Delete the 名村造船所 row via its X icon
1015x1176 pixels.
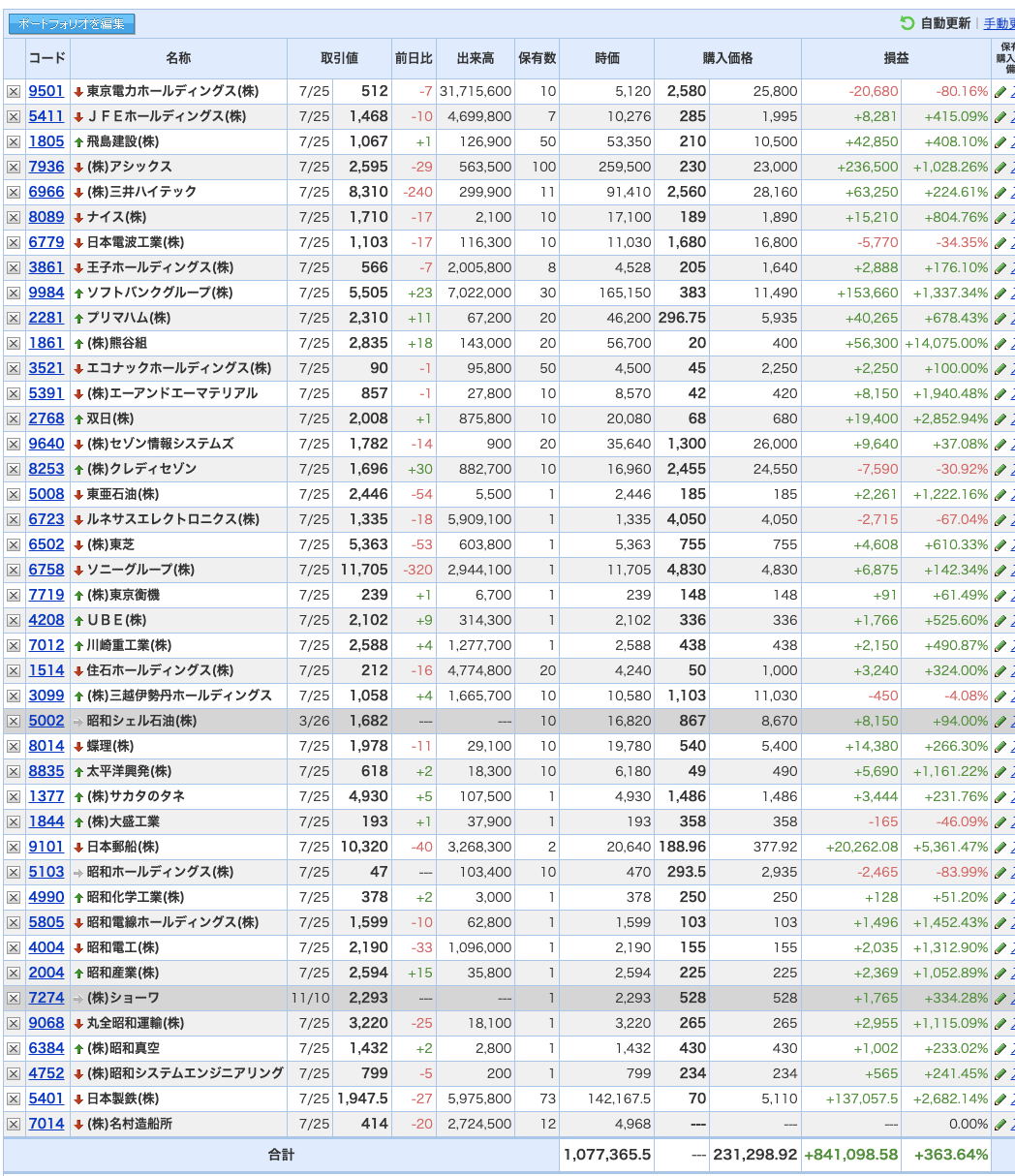[x=14, y=1124]
